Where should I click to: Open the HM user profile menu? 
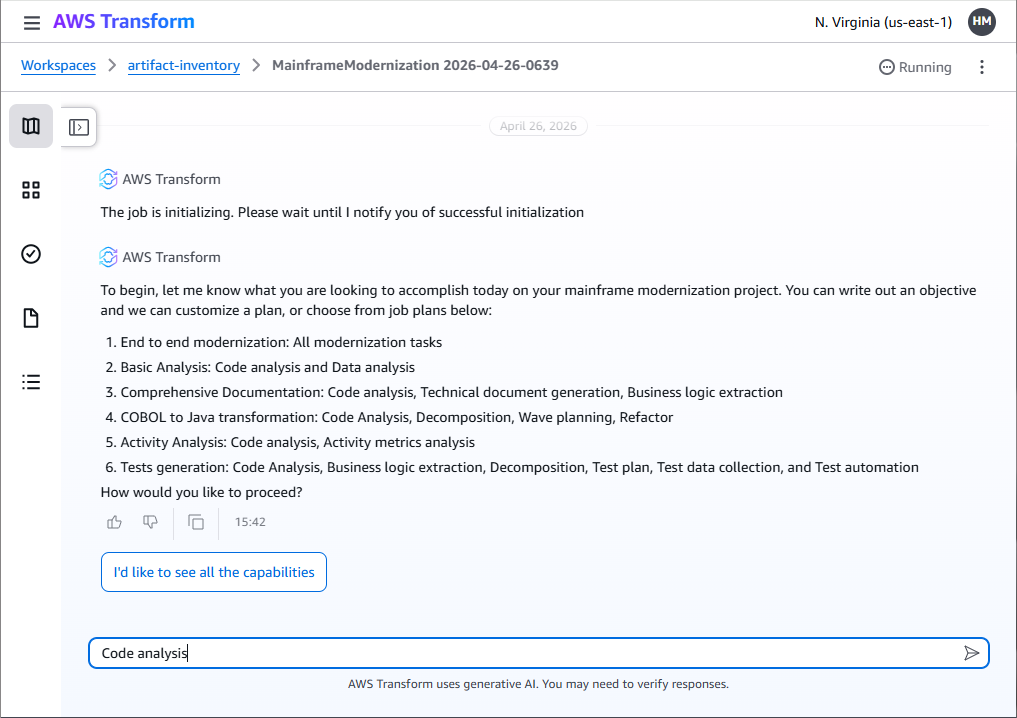(982, 22)
